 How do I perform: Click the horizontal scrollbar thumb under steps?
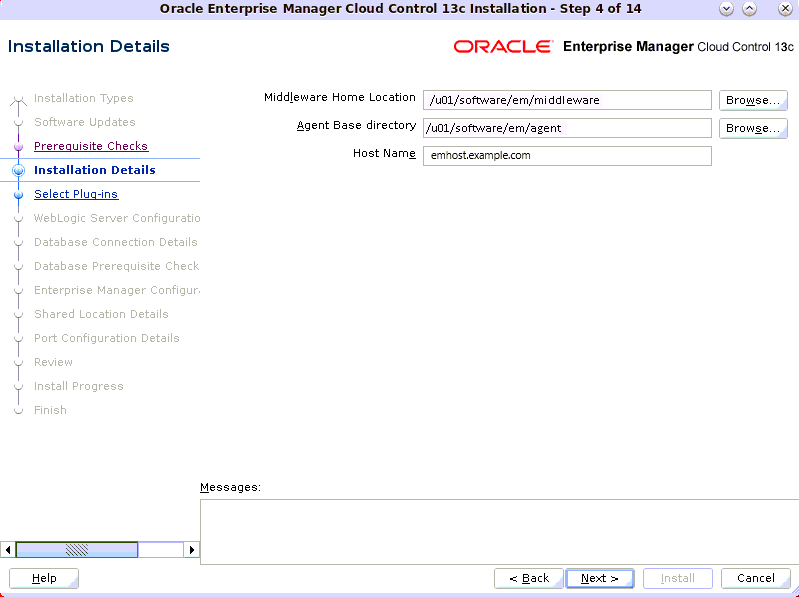click(x=76, y=550)
